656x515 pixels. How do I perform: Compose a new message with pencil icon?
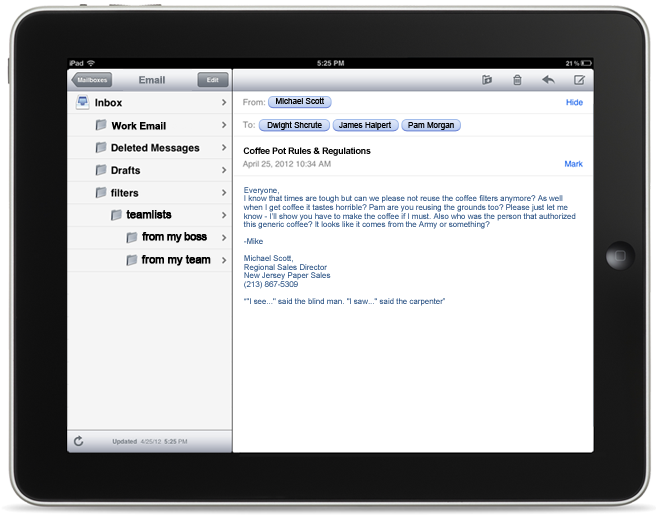point(579,79)
